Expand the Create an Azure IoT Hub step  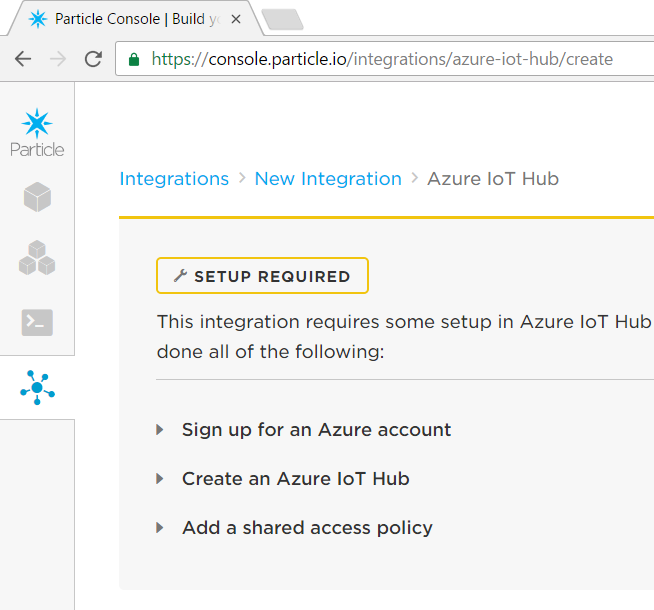click(160, 479)
